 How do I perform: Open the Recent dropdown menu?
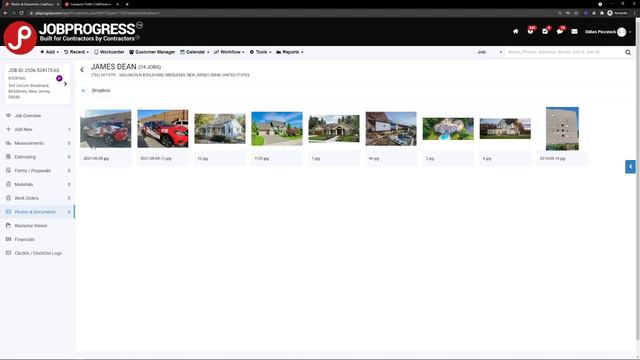76,52
